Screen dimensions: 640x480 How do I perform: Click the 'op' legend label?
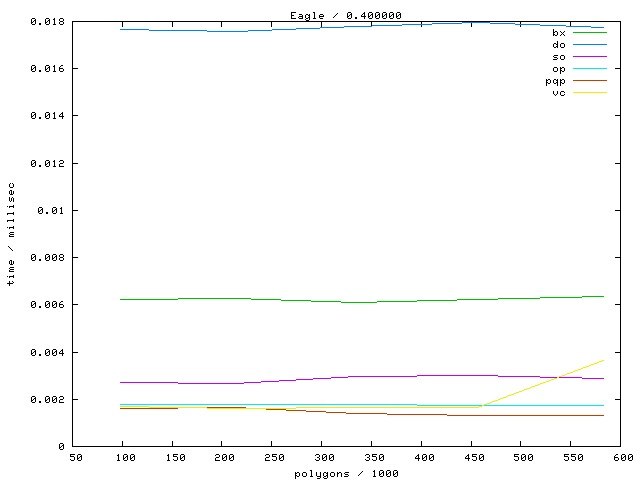click(558, 69)
